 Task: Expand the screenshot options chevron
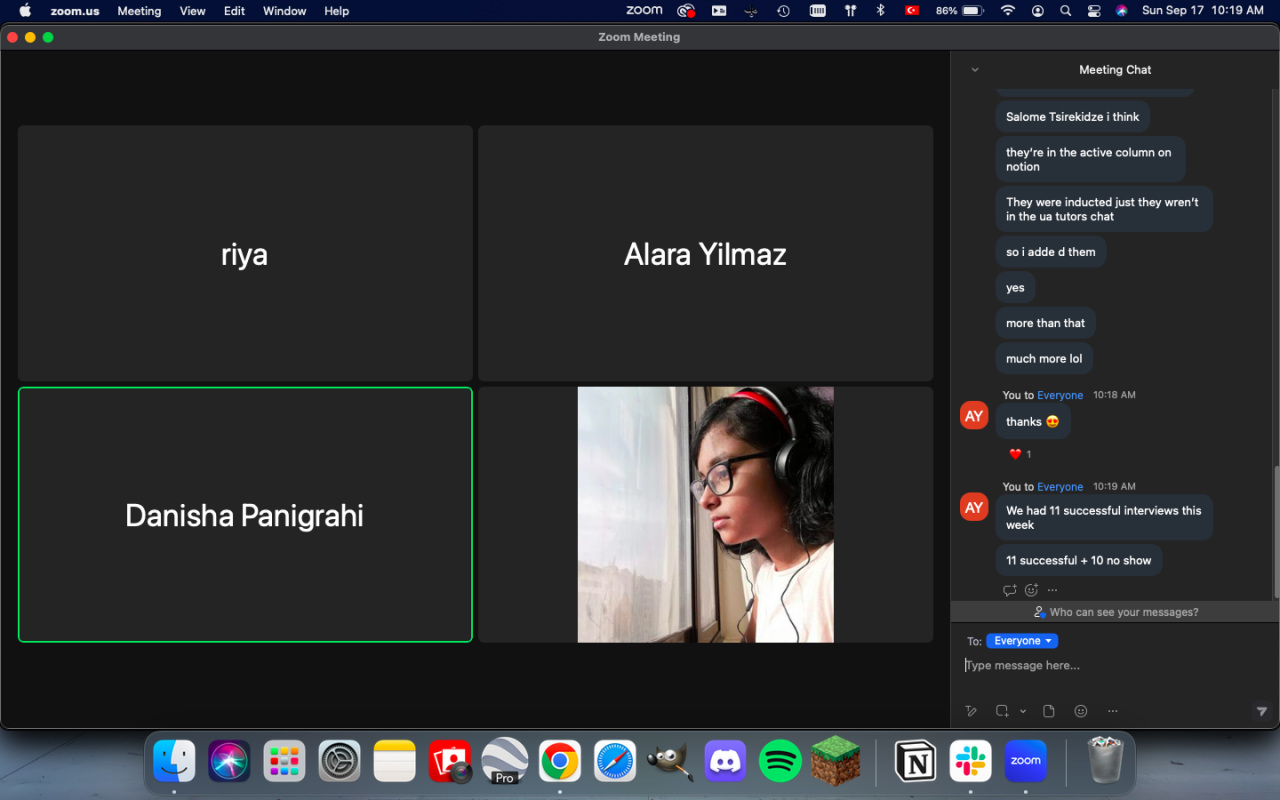(x=1022, y=711)
